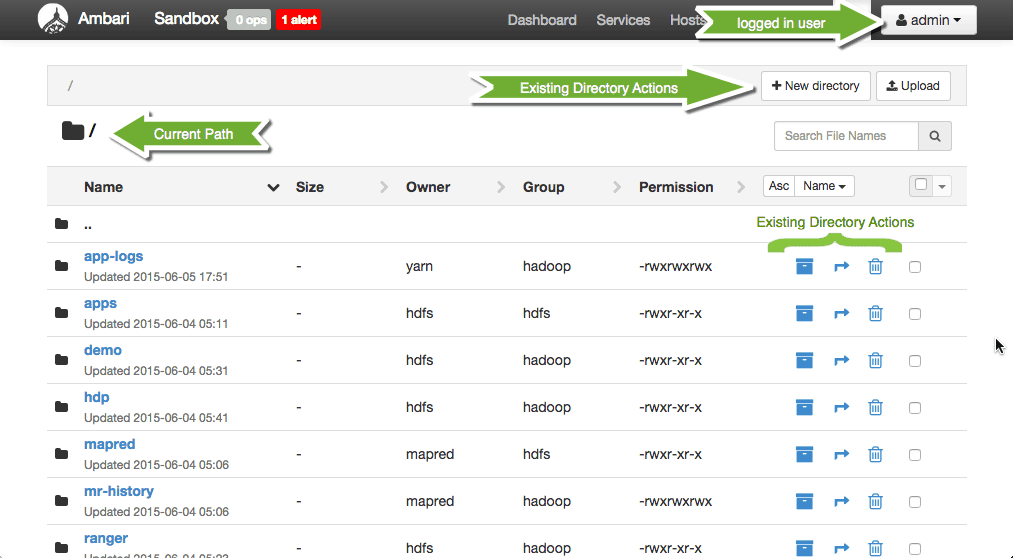Move the mr-history folder with arrow icon
This screenshot has width=1013, height=558.
(x=841, y=501)
